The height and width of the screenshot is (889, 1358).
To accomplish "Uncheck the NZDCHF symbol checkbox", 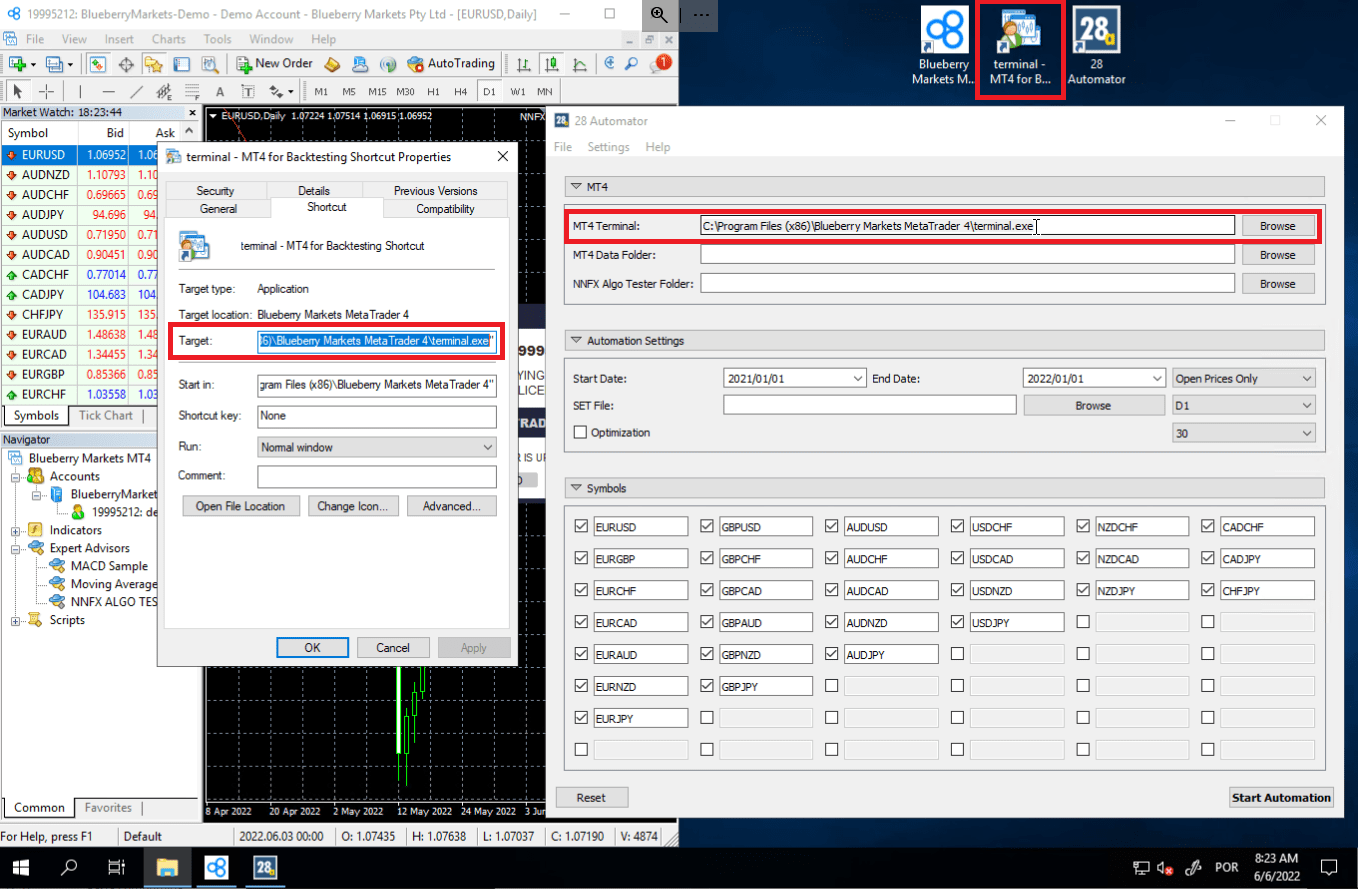I will click(1084, 526).
